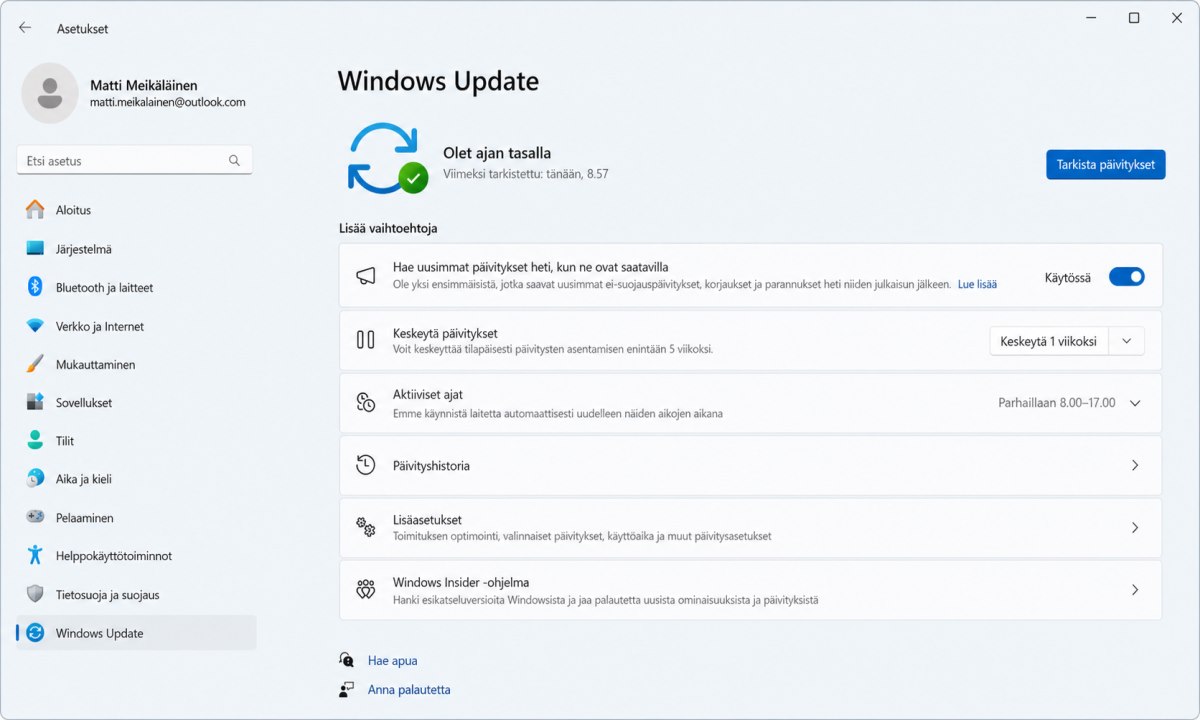The image size is (1200, 720).
Task: Click the Tilit person icon
Action: click(35, 440)
